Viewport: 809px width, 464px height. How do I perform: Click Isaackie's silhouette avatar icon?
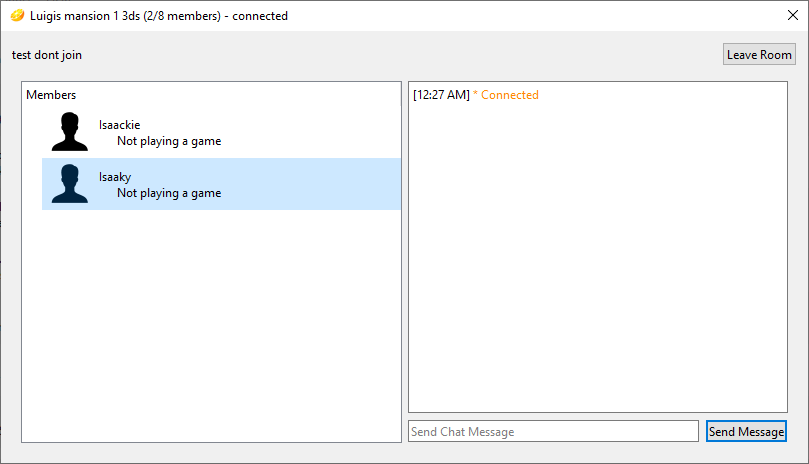click(69, 132)
